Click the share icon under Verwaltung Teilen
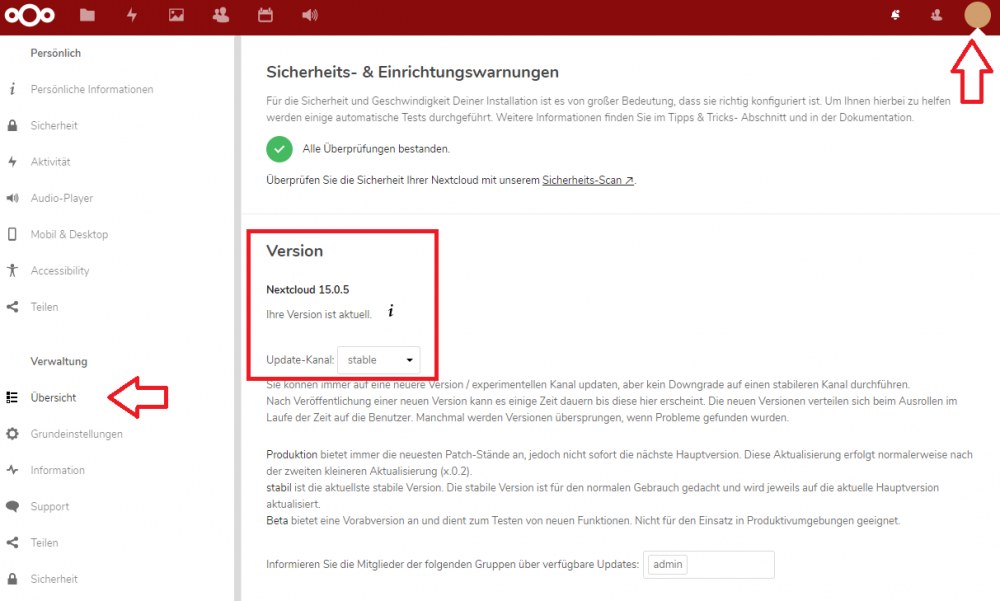Screen dimensions: 1000x601 (12, 543)
